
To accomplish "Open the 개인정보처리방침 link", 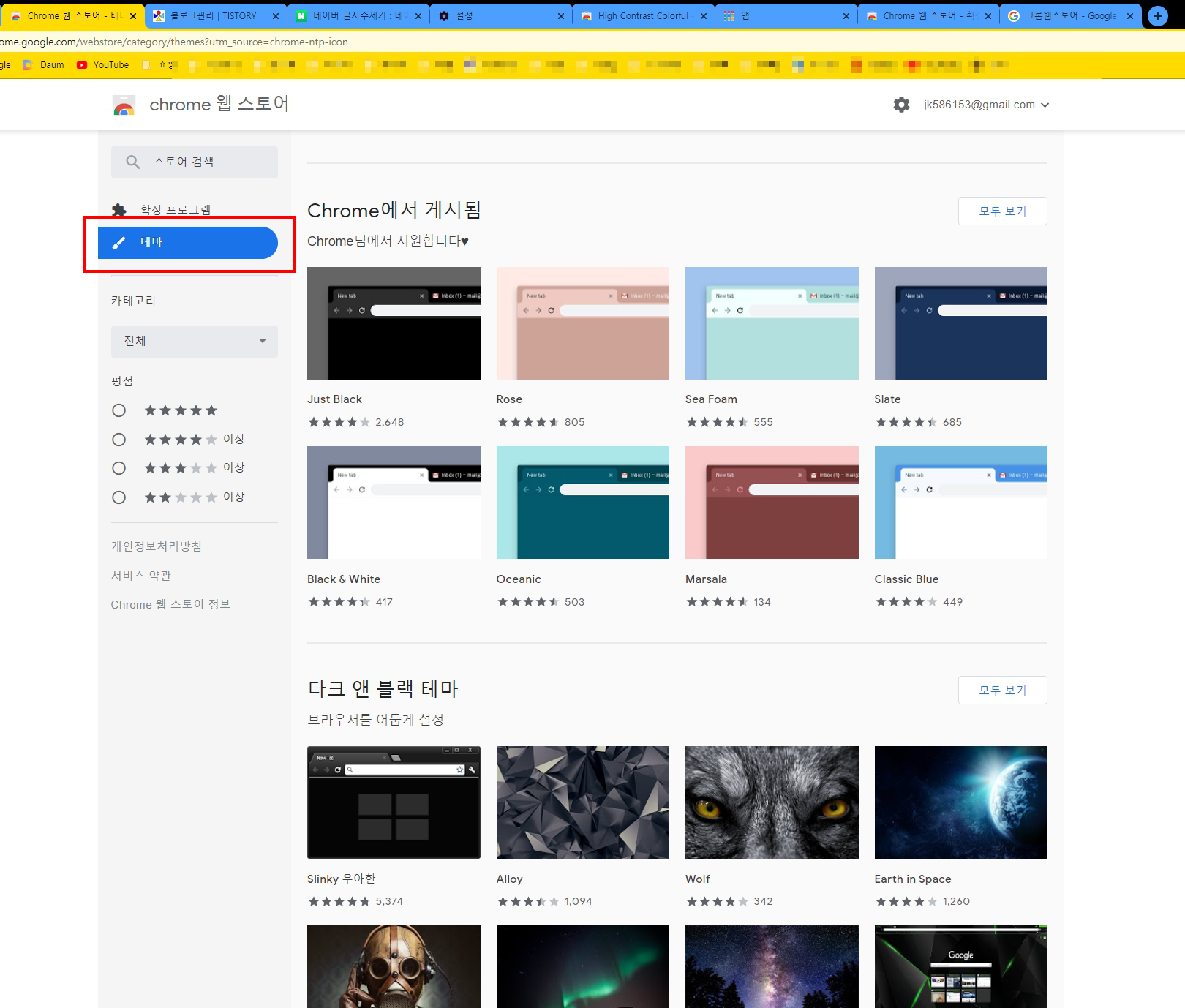I will click(157, 546).
